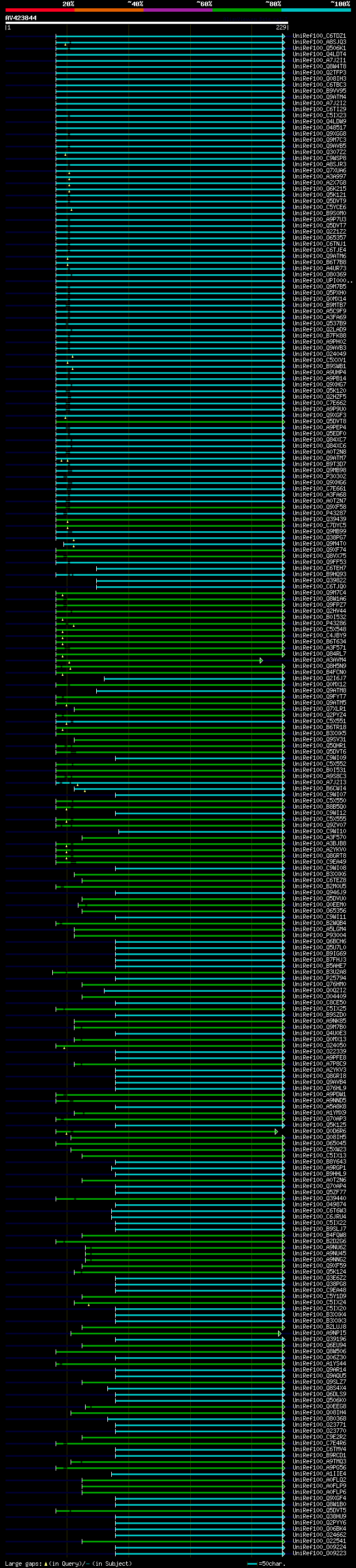
Task: Select the UniRef100_Q2I6J7 label
Action: (319, 678)
